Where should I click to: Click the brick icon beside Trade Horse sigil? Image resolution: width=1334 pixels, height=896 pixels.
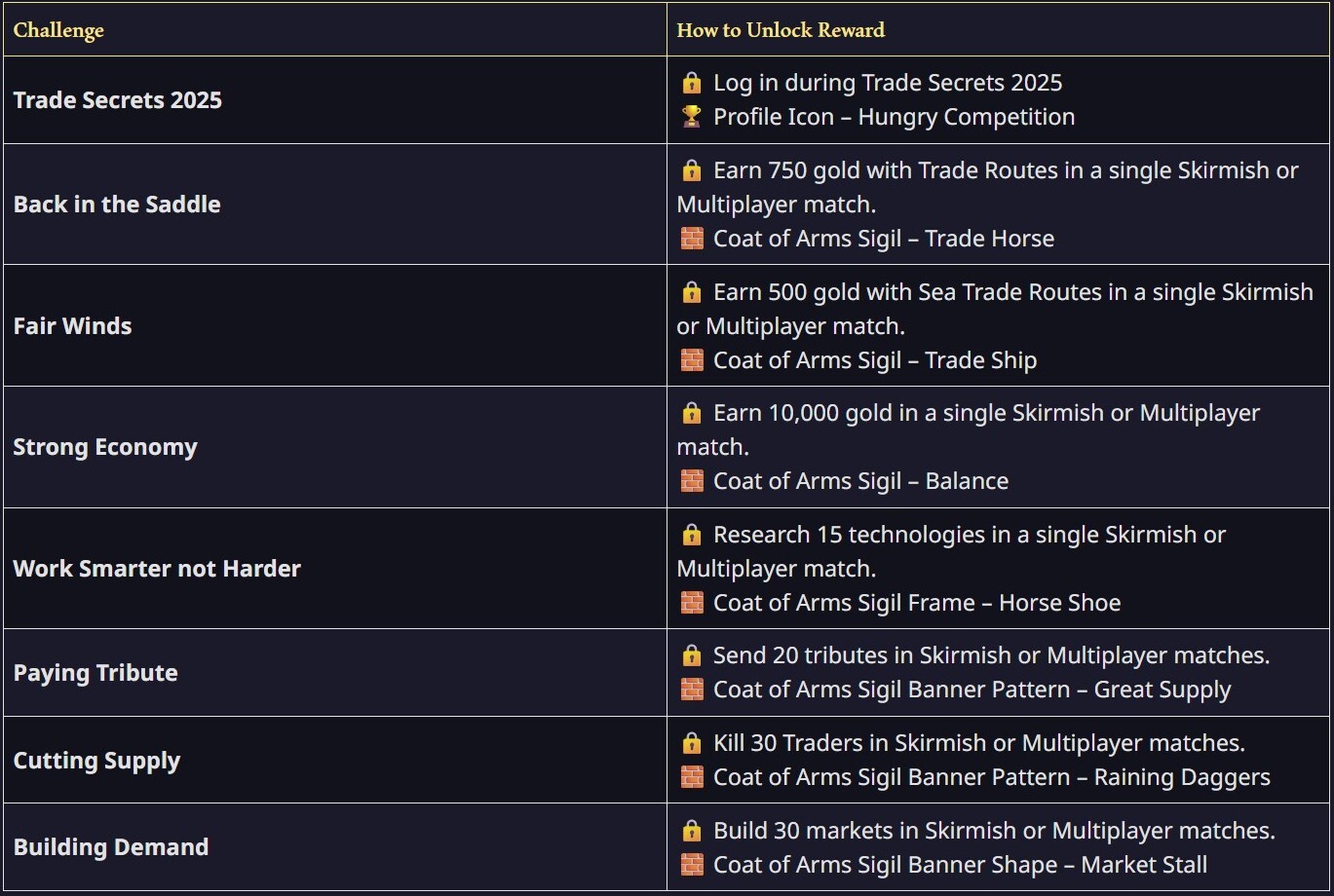[x=691, y=239]
